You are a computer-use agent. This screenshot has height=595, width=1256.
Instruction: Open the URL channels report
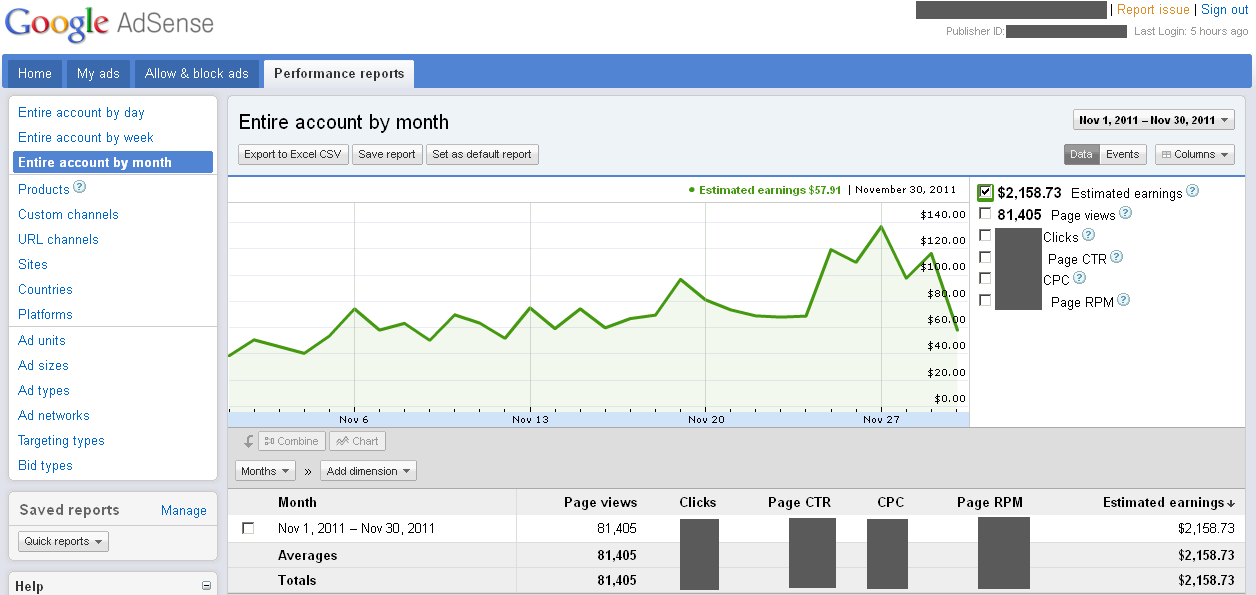tap(58, 240)
